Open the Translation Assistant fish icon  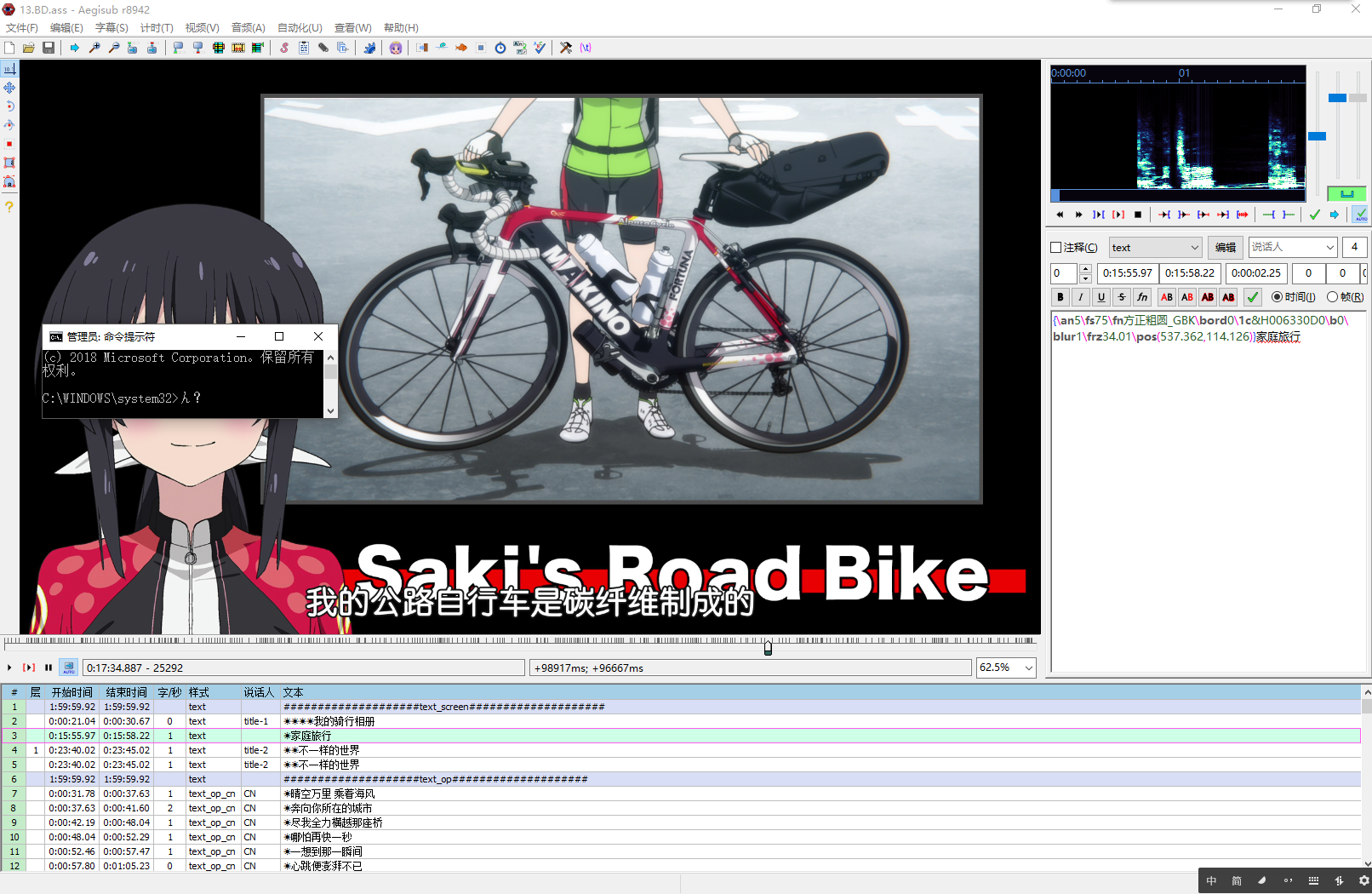[x=461, y=48]
